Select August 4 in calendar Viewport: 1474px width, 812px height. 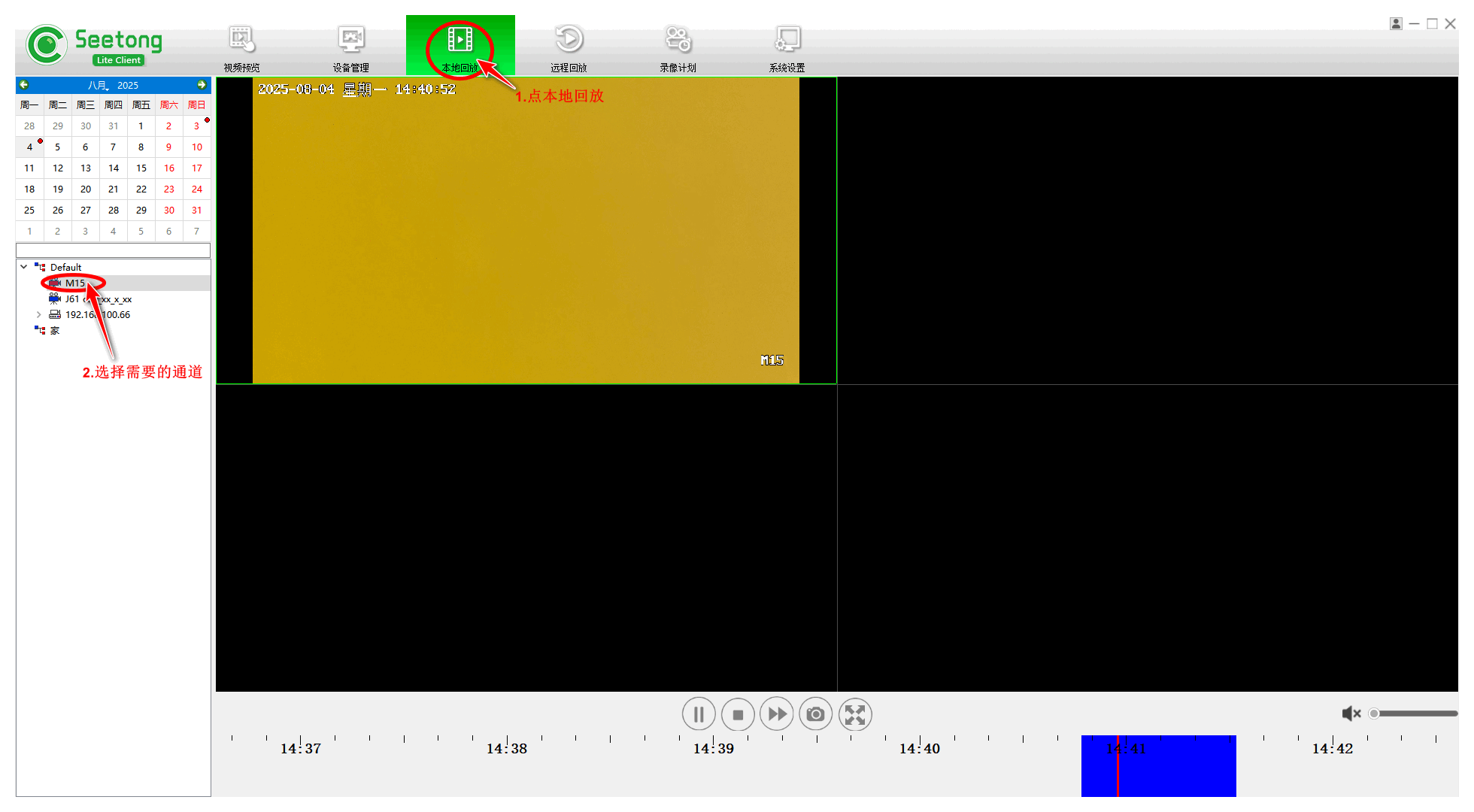[x=29, y=147]
